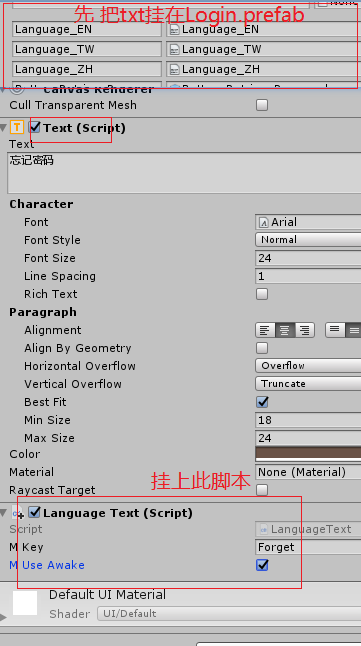
Task: Expand the Default UI Material foldout
Action: [x=3, y=617]
